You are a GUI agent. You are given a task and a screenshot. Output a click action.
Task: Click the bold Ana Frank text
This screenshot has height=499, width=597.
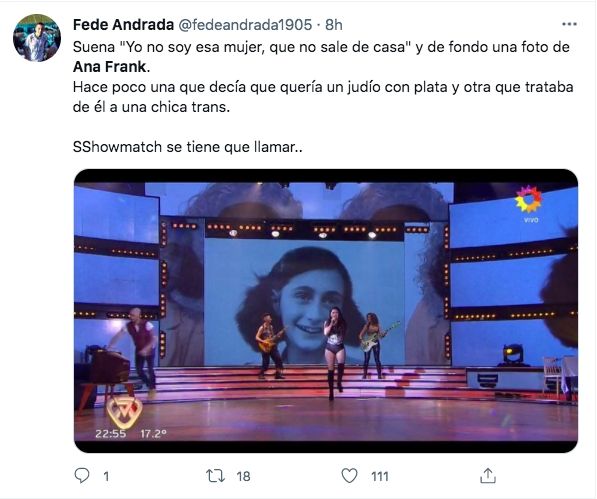(109, 67)
